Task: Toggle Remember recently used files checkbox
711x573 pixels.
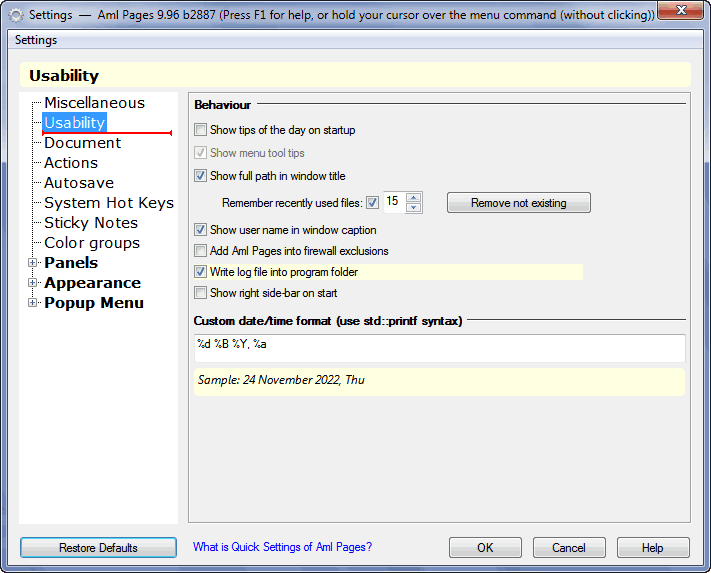Action: coord(372,202)
